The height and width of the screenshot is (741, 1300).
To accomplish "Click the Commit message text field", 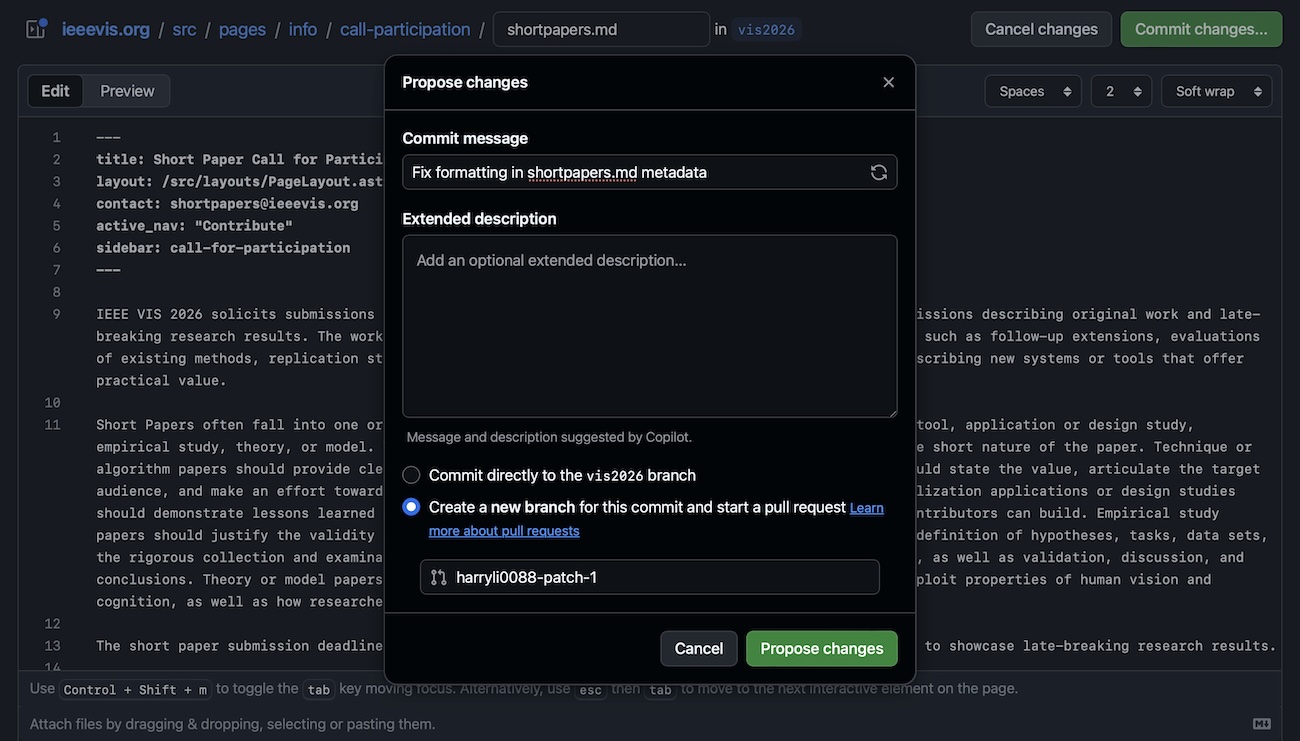I will click(x=635, y=172).
